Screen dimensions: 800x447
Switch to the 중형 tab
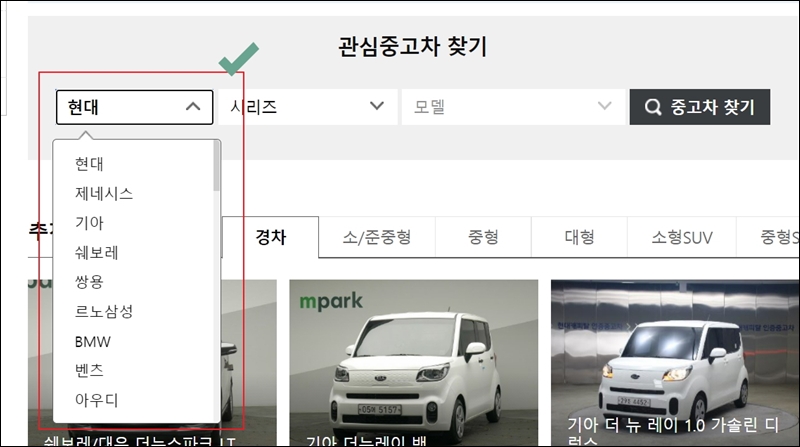click(483, 237)
